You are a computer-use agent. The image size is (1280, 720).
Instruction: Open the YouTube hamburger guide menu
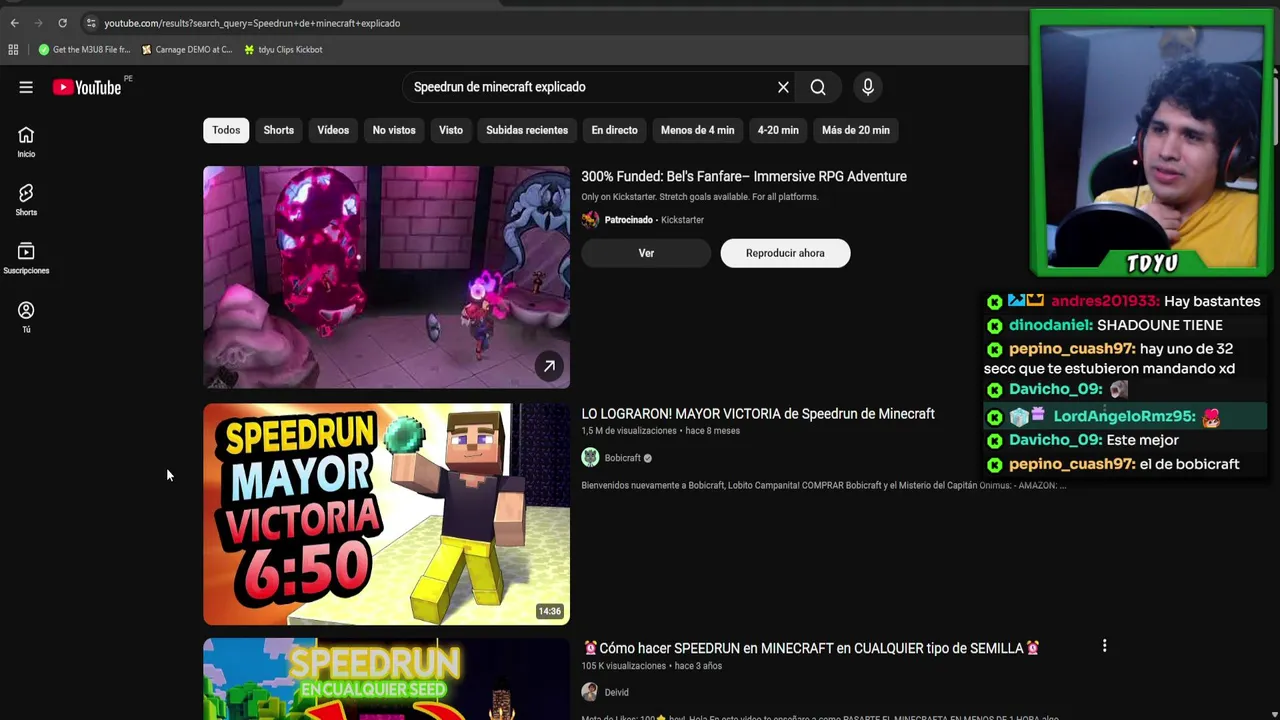(26, 87)
